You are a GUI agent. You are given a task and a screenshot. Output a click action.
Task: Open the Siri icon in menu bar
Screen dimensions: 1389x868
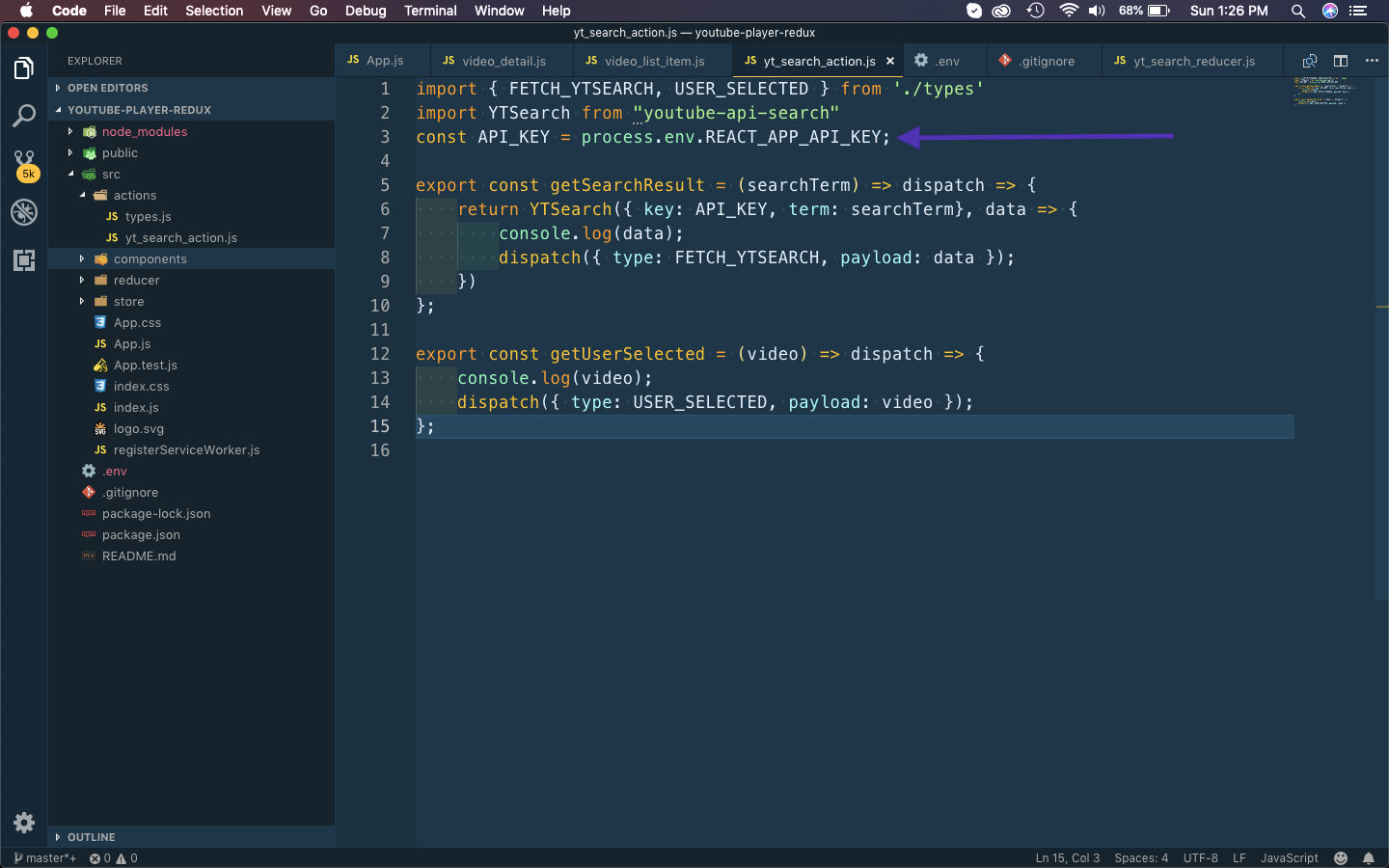pos(1330,11)
